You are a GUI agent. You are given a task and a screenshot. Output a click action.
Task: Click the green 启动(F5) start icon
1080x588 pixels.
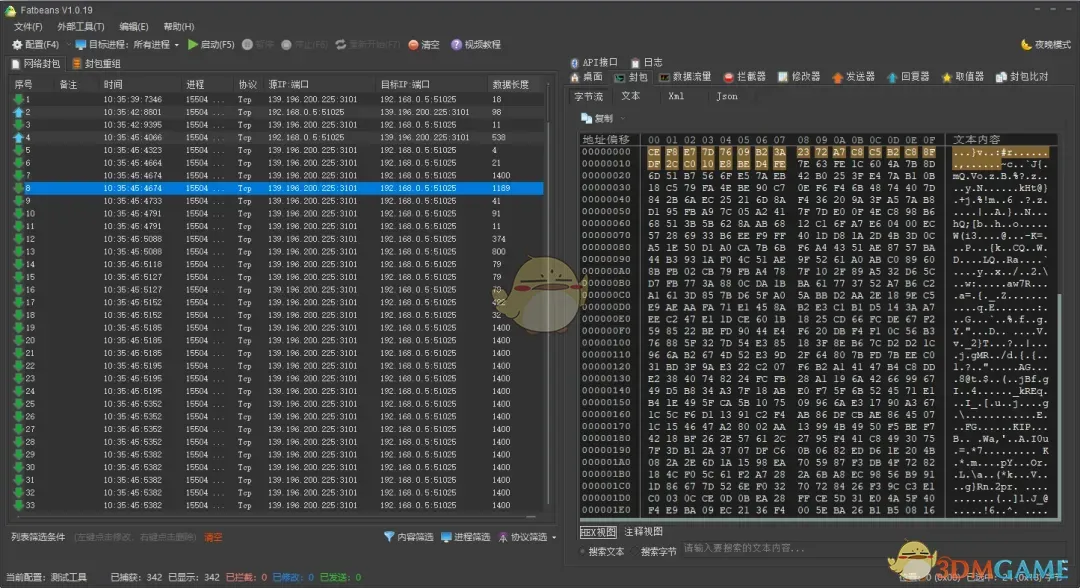(x=193, y=45)
